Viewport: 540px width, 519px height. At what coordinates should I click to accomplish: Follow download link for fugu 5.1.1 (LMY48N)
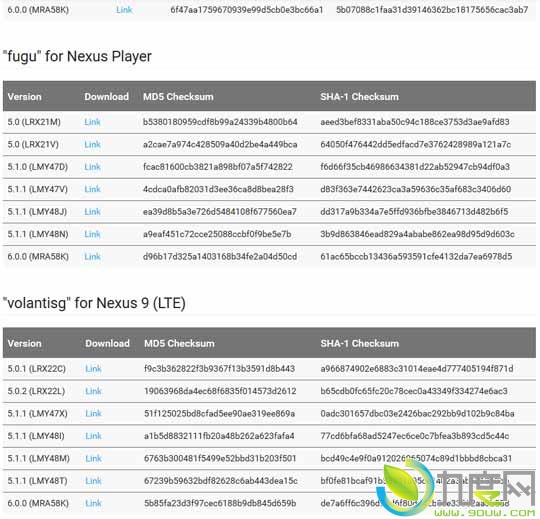[x=92, y=234]
